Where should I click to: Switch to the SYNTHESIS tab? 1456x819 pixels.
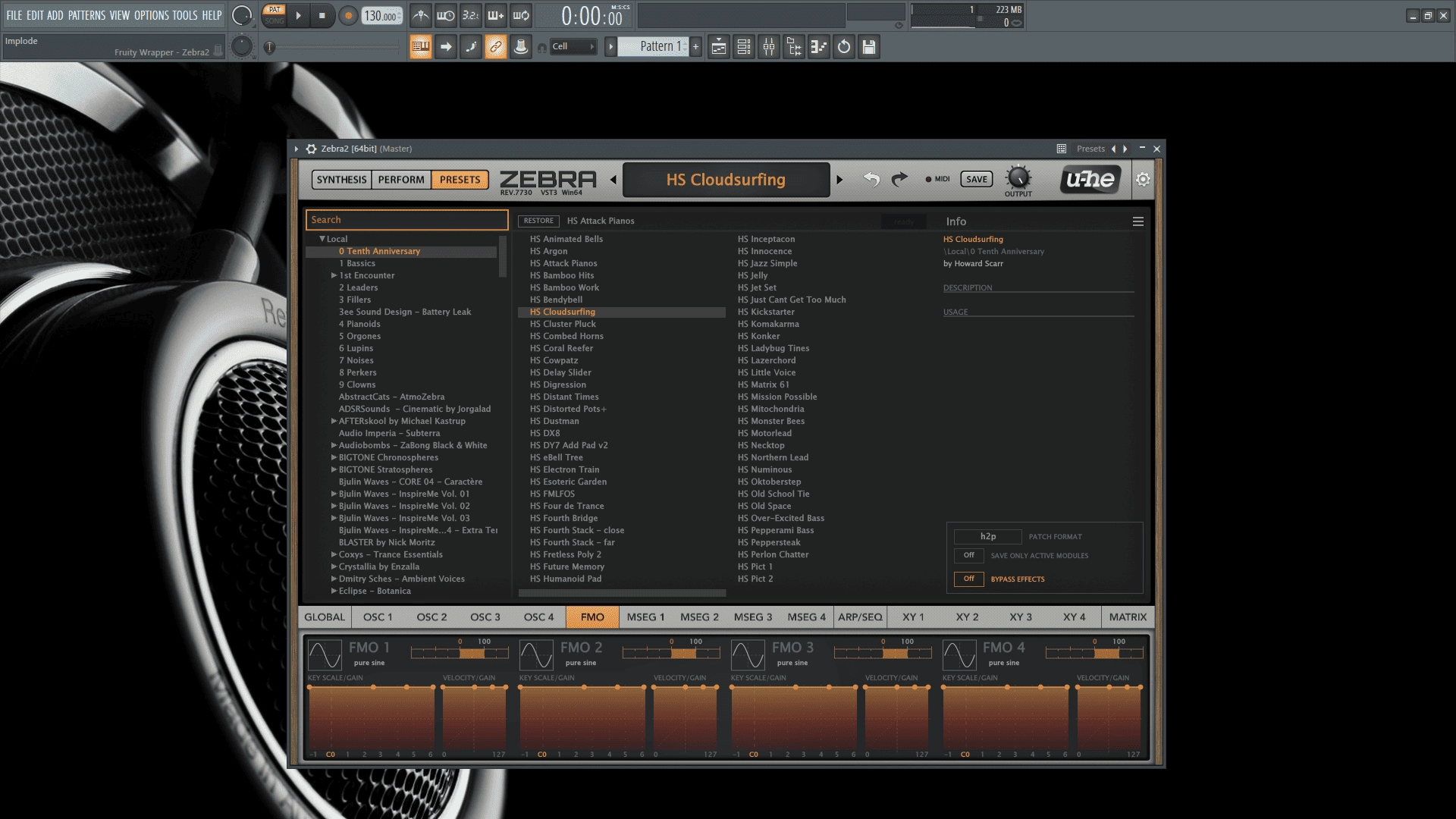pos(341,180)
